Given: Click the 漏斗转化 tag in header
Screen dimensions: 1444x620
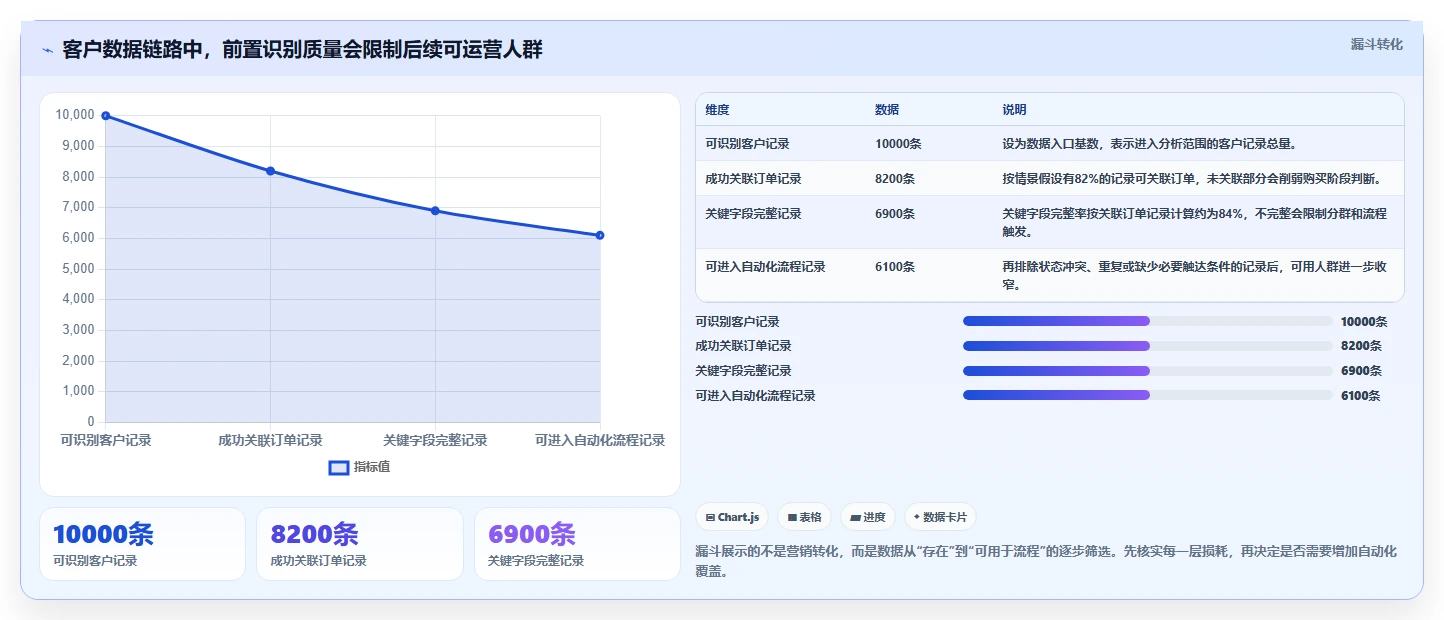Looking at the screenshot, I should point(1376,44).
